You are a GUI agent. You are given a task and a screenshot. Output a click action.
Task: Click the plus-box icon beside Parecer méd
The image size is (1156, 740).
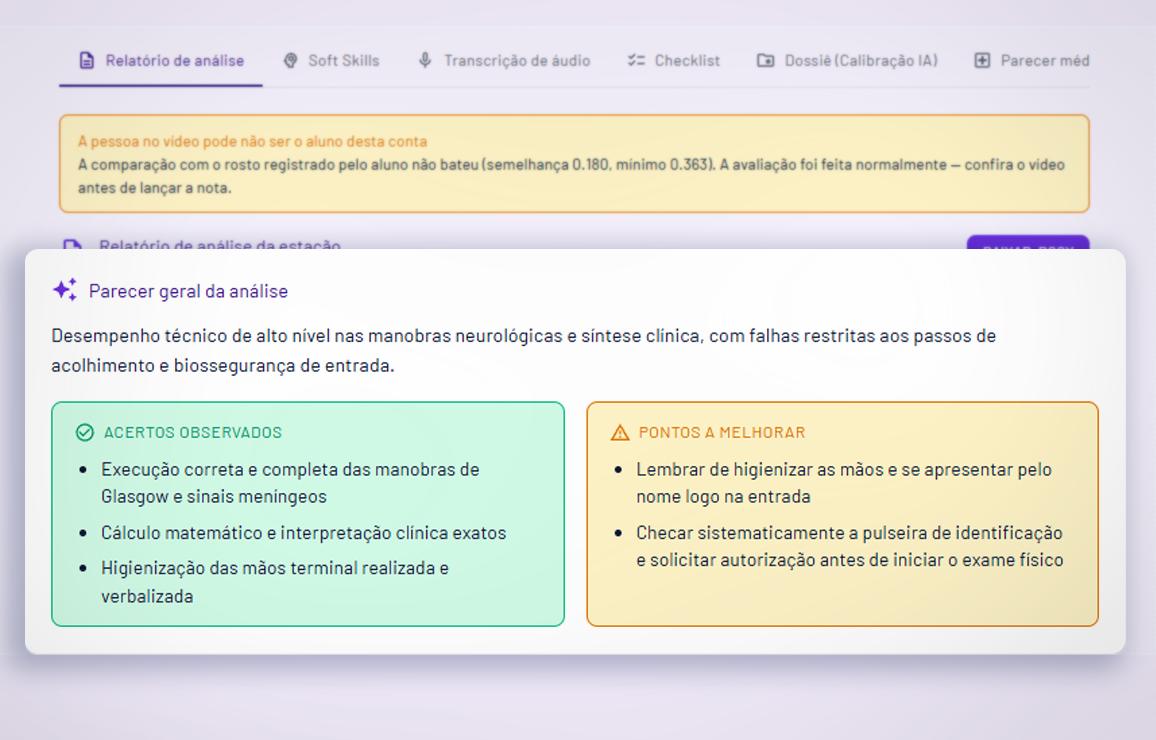[982, 60]
